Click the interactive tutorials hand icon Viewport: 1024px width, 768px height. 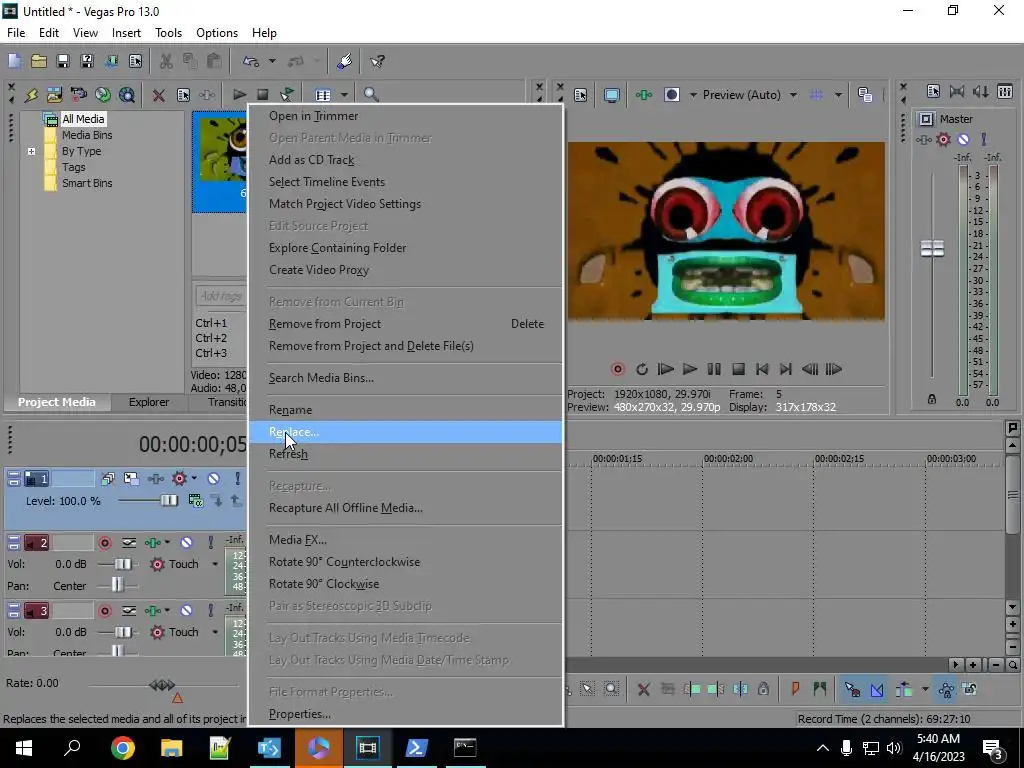[x=345, y=61]
